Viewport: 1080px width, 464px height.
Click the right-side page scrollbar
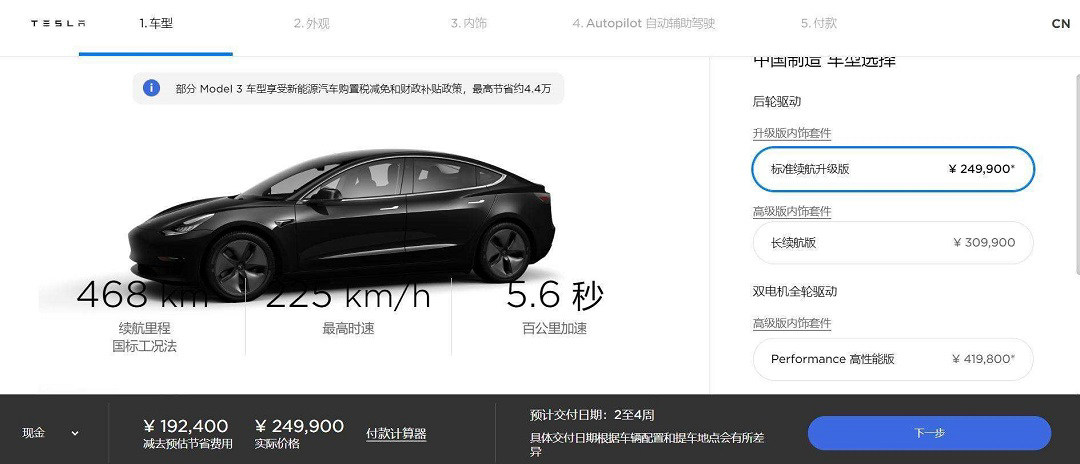coord(1075,225)
